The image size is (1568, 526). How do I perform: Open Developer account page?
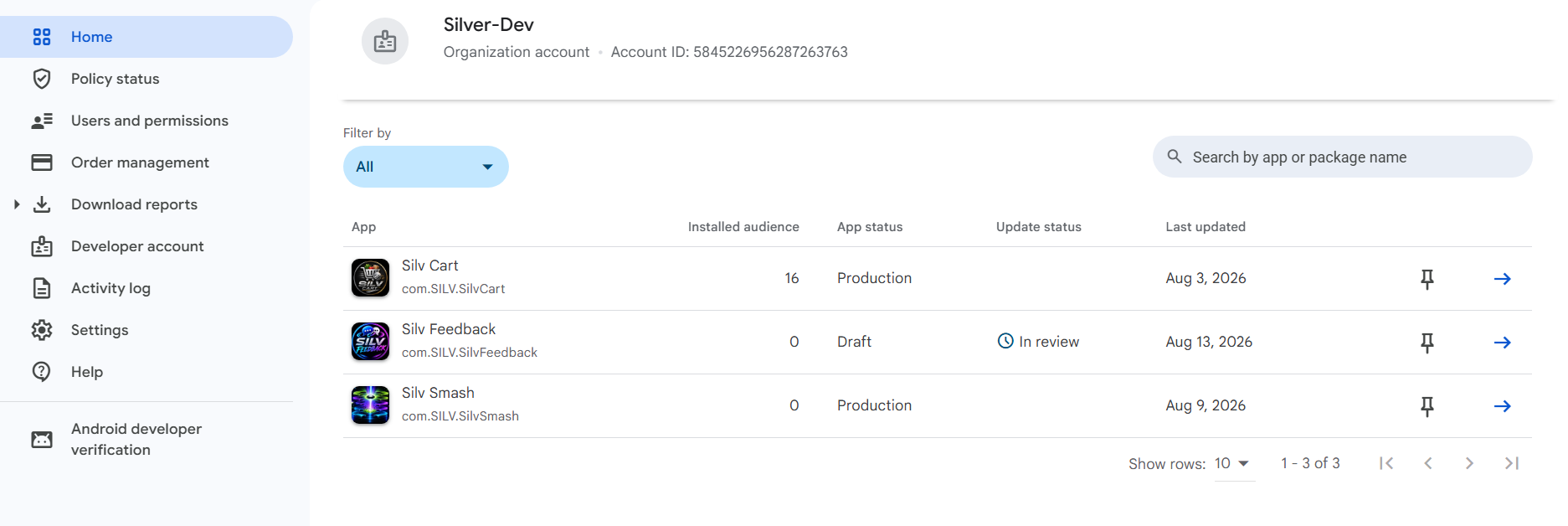147,246
